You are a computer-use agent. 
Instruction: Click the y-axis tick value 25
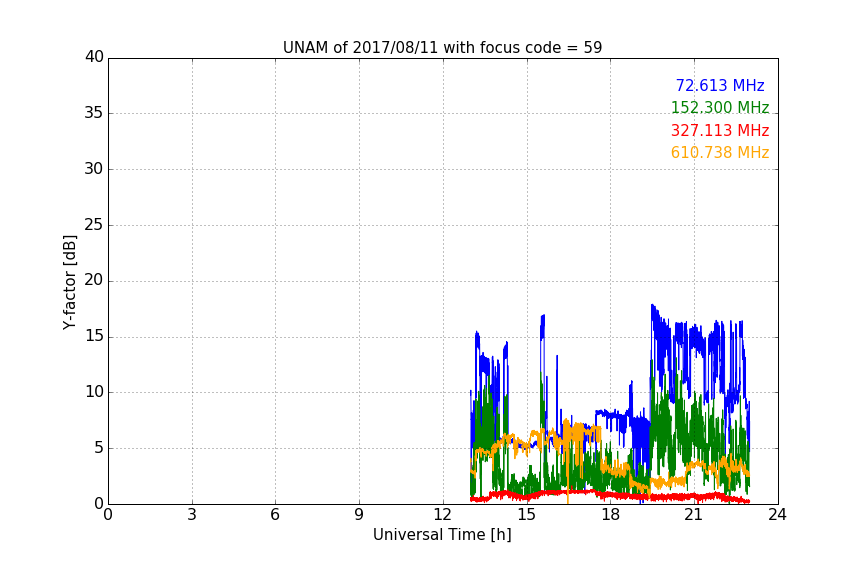94,225
